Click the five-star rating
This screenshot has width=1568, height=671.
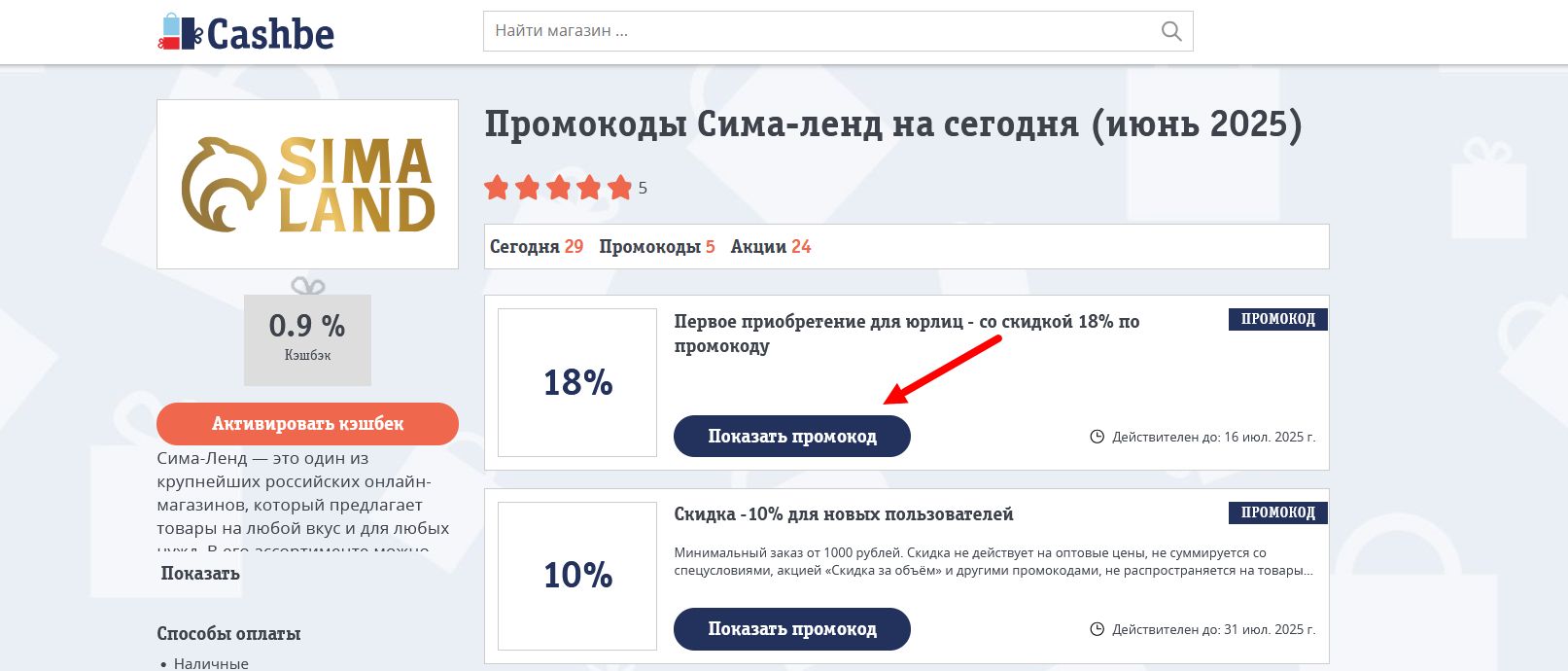(x=558, y=188)
